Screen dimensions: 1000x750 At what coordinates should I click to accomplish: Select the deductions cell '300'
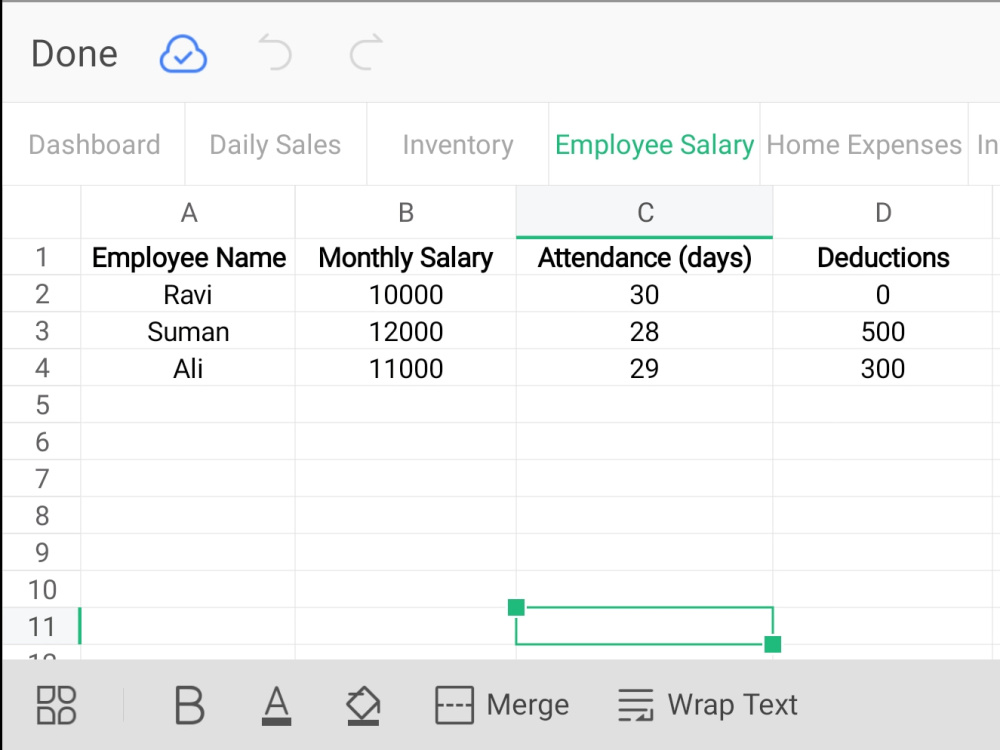(883, 368)
